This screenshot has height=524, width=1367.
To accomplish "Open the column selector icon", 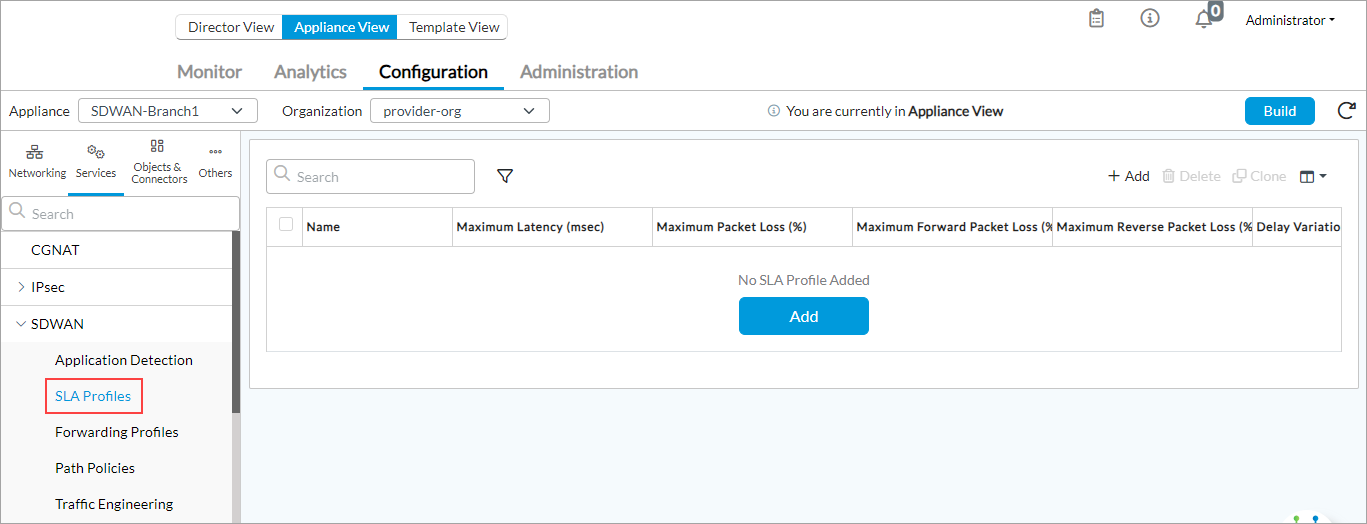I will point(1313,176).
